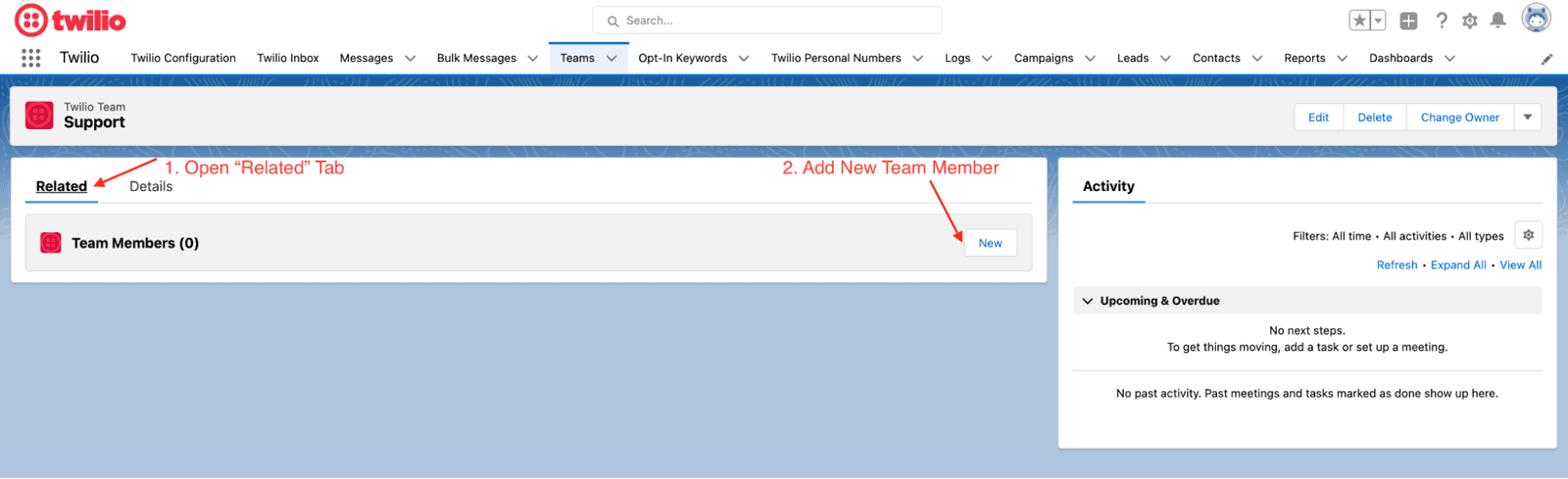Click into the global Search field
Image resolution: width=1568 pixels, height=479 pixels.
[767, 21]
